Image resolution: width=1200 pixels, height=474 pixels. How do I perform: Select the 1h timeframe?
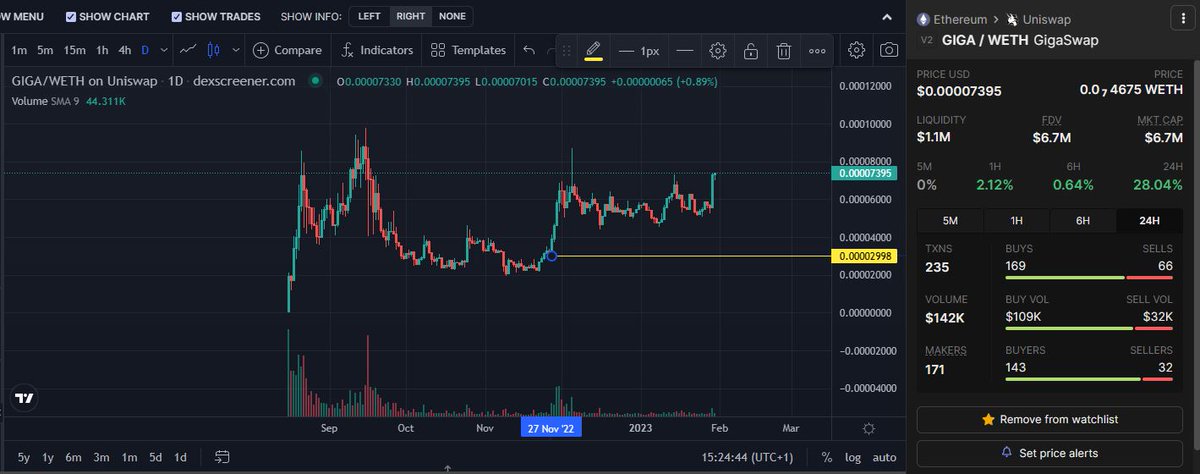102,50
